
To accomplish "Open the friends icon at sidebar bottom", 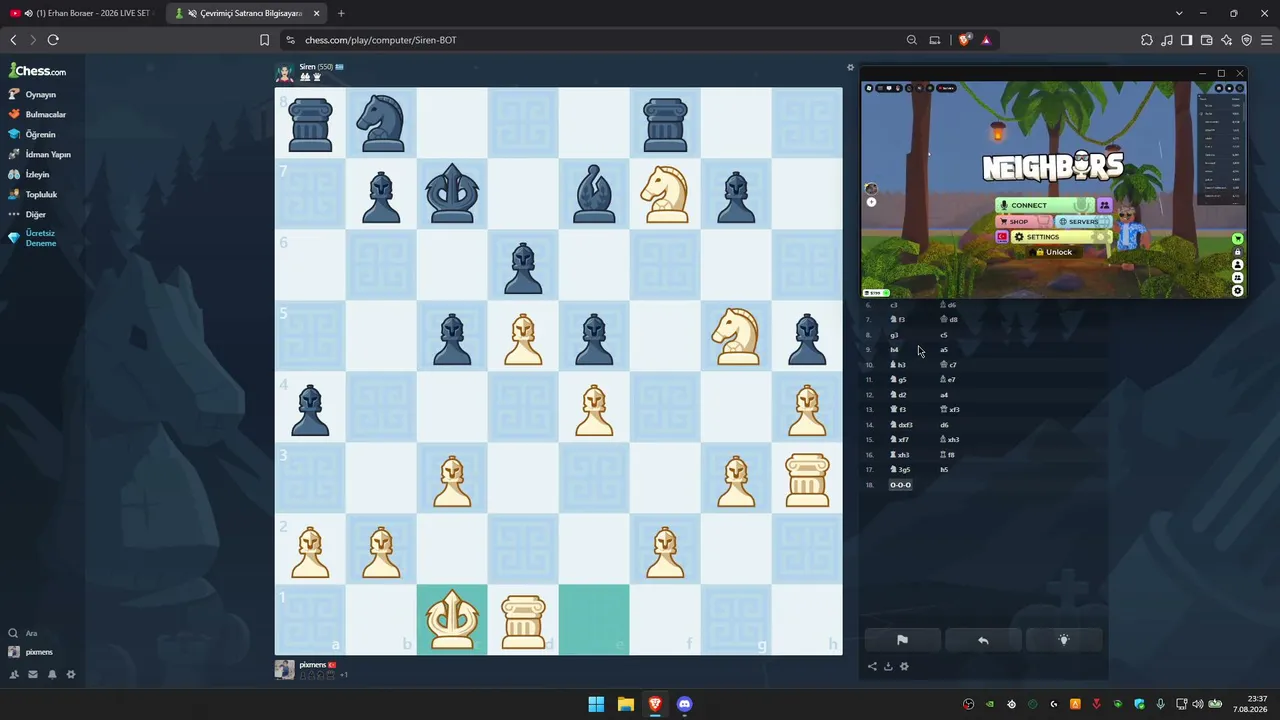I will click(x=14, y=674).
